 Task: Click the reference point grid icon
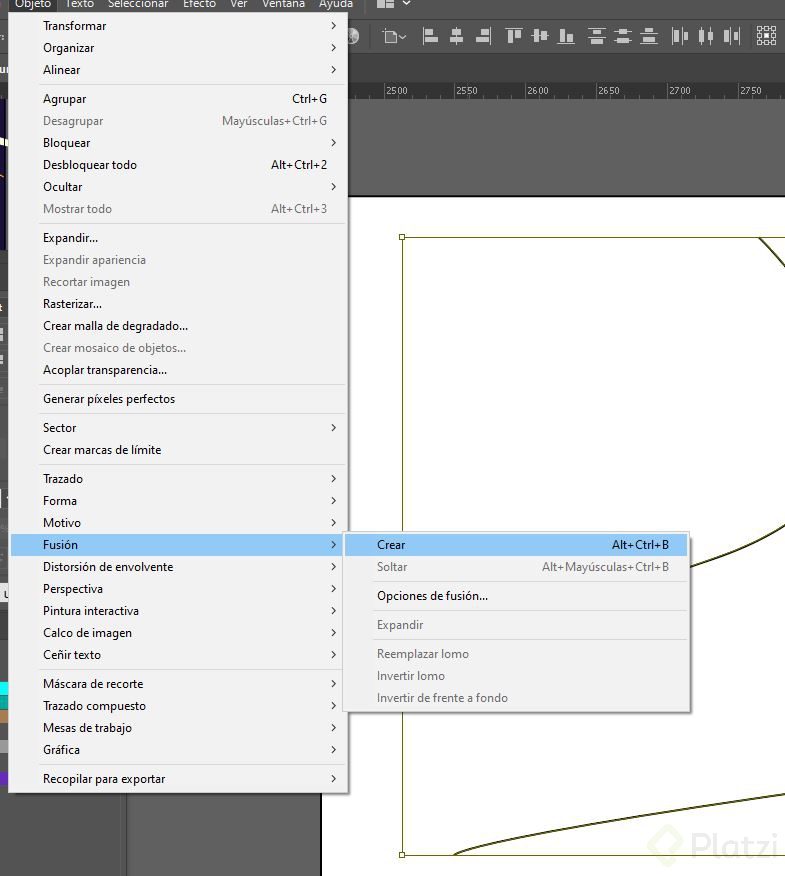[766, 36]
